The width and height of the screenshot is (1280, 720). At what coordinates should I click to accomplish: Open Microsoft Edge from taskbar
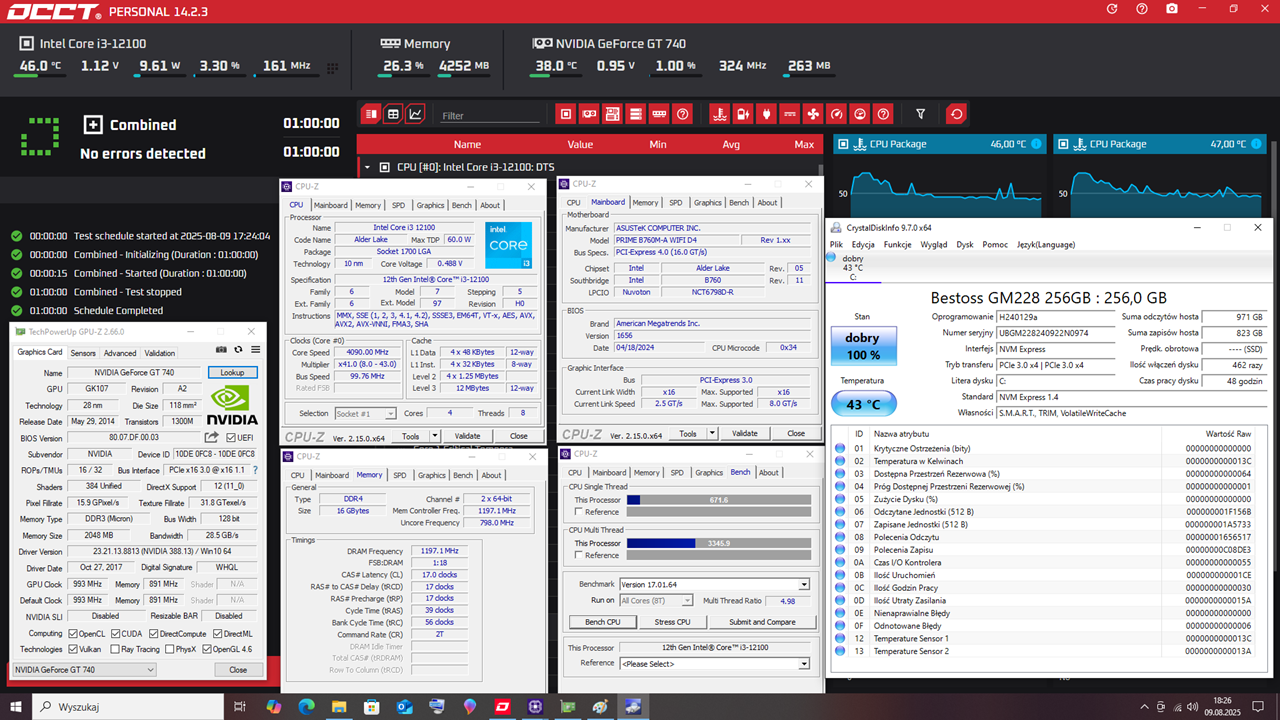tap(306, 706)
